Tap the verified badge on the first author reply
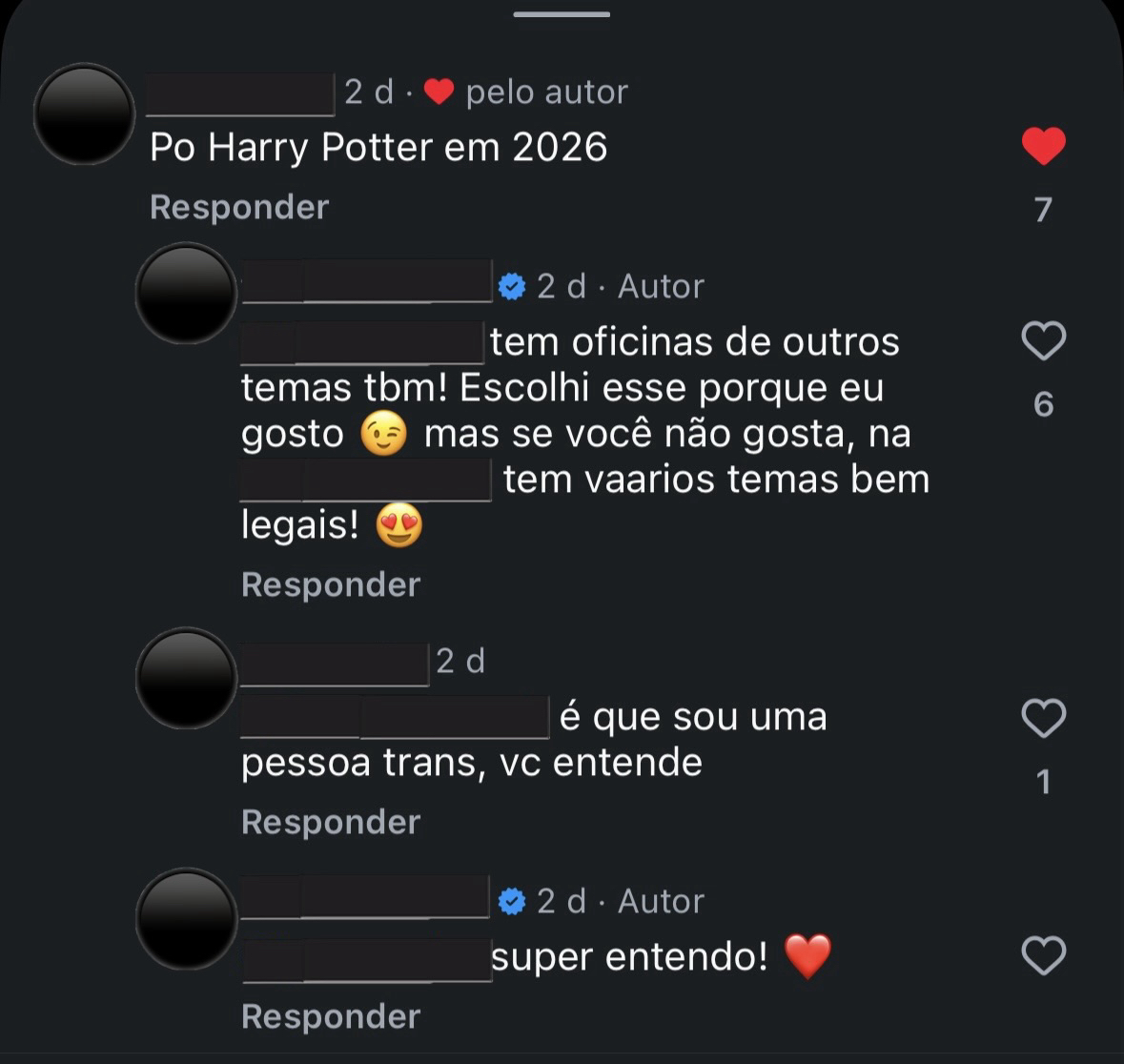The height and width of the screenshot is (1064, 1124). [x=512, y=286]
